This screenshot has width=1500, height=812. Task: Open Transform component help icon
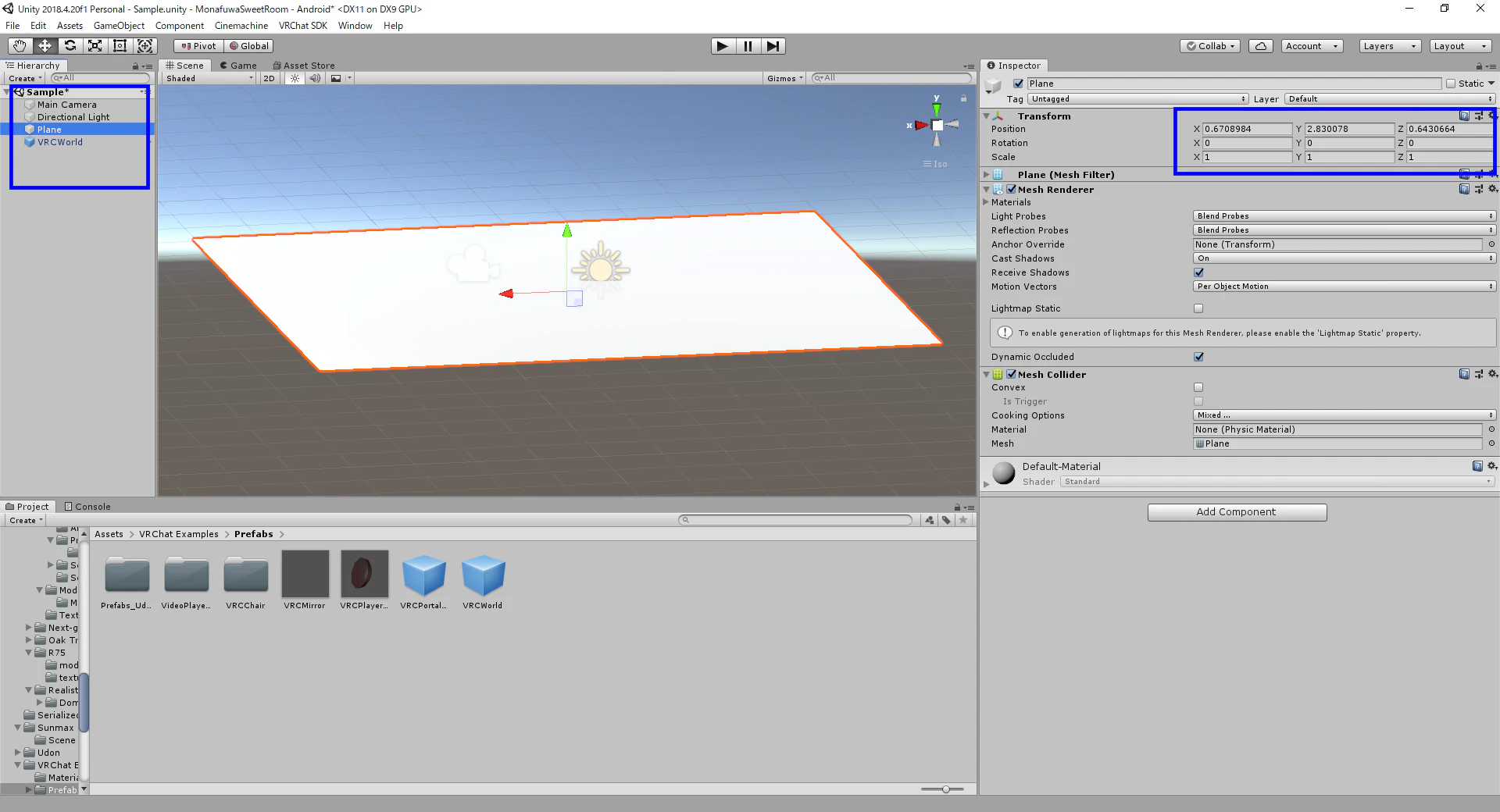pyautogui.click(x=1464, y=116)
